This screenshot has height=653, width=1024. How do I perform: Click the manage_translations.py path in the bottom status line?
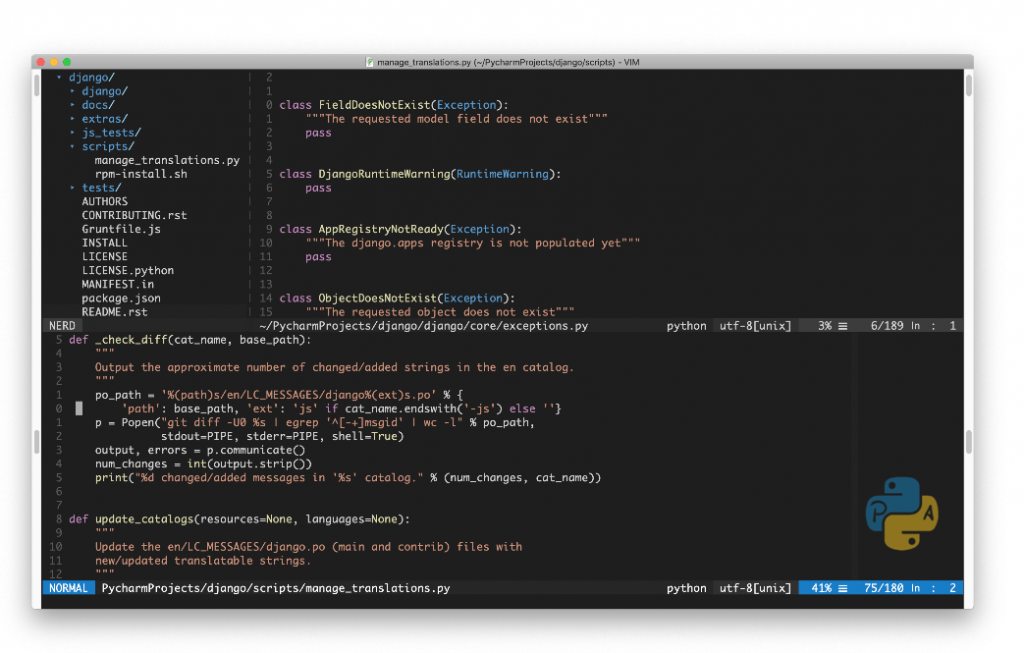276,588
